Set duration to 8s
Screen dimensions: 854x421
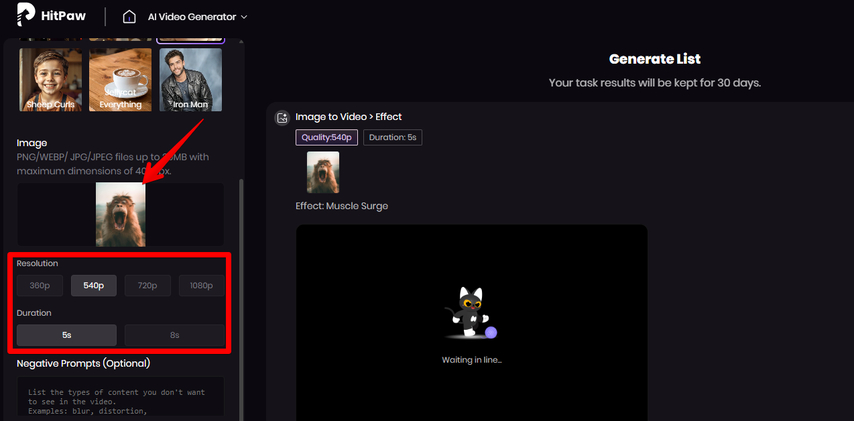[x=174, y=335]
